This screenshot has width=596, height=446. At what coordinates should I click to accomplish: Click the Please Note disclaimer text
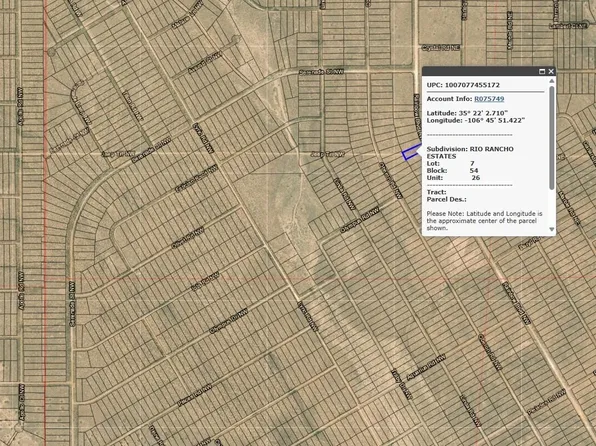pyautogui.click(x=484, y=221)
